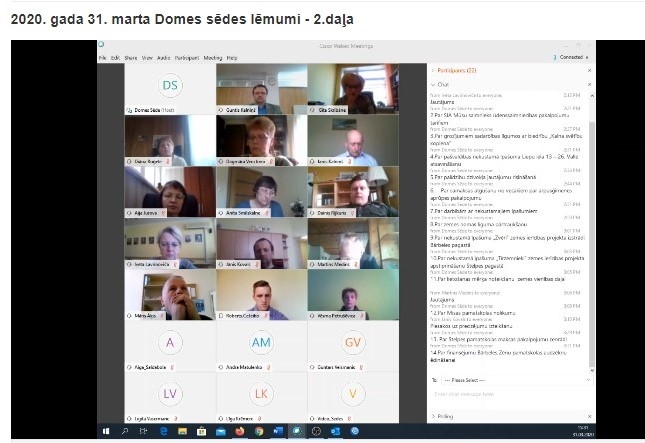Viewport: 645px width, 443px height.
Task: Open the Outlook taskbar icon
Action: (x=335, y=431)
